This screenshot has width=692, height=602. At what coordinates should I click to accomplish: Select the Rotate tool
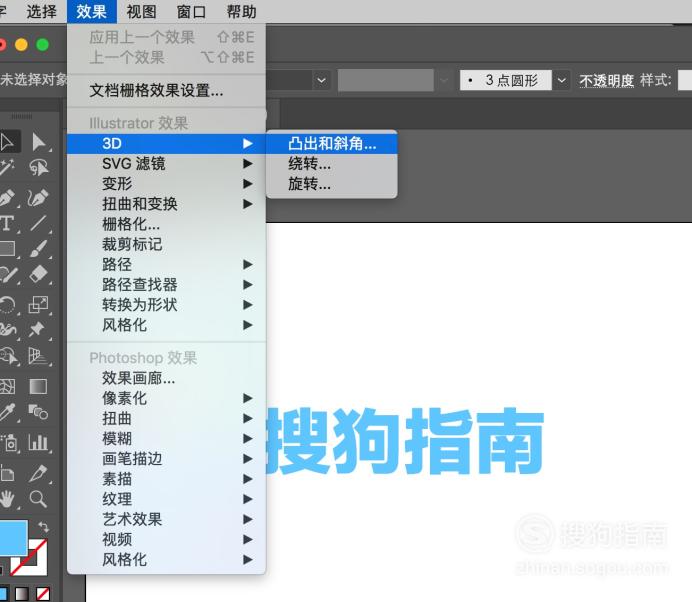click(7, 305)
